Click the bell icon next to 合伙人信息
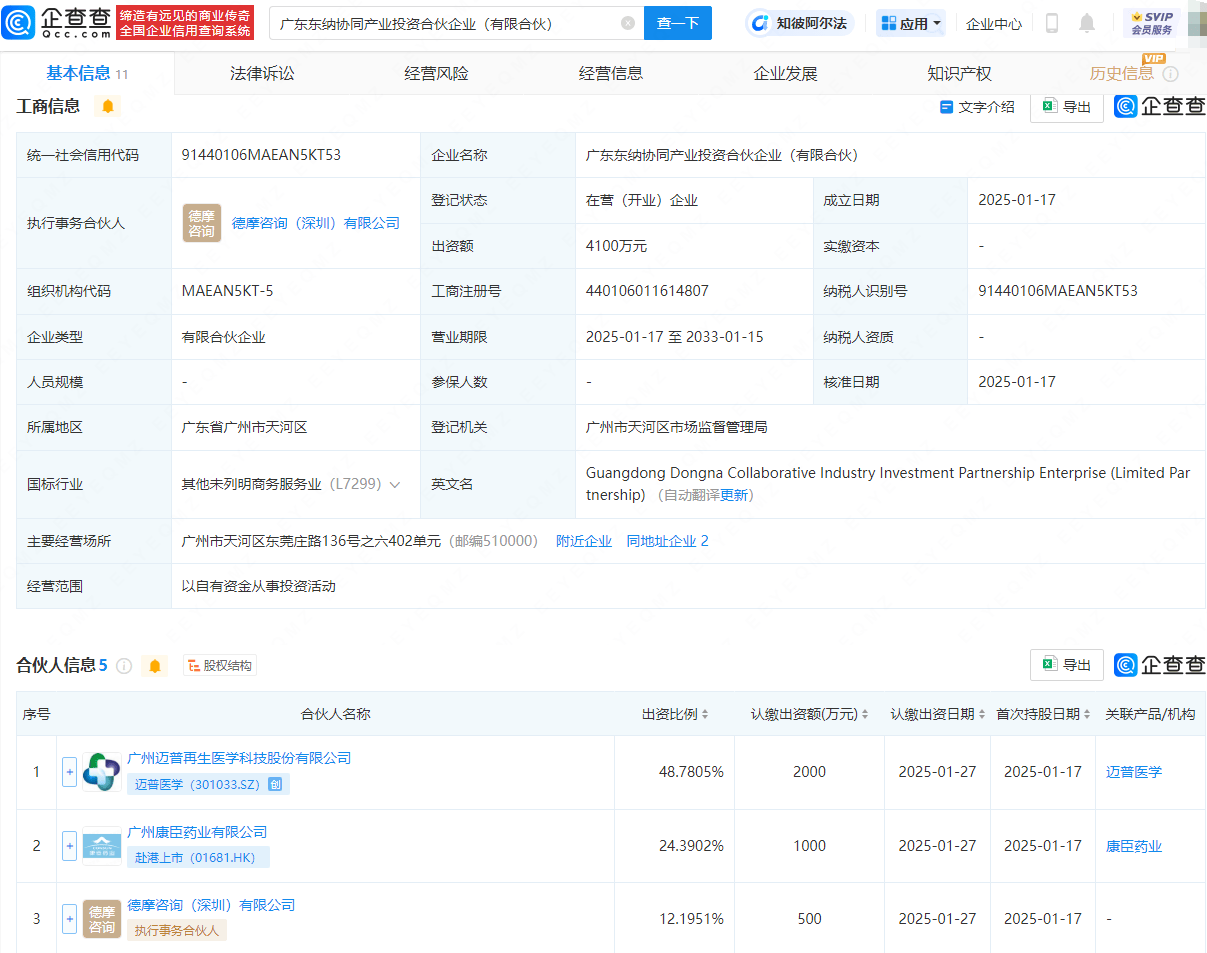This screenshot has width=1207, height=953. pos(154,666)
